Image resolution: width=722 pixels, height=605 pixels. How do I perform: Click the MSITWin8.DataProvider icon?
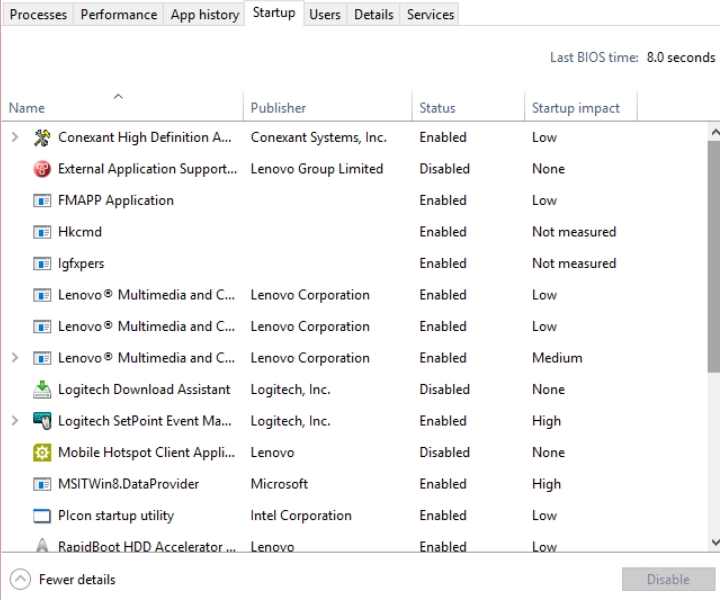pyautogui.click(x=42, y=484)
